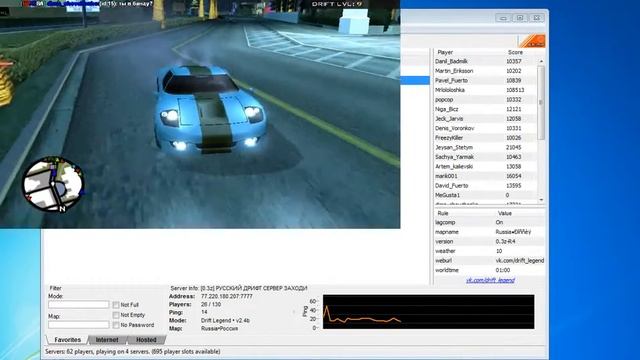Click the servers status bar text

[133, 351]
